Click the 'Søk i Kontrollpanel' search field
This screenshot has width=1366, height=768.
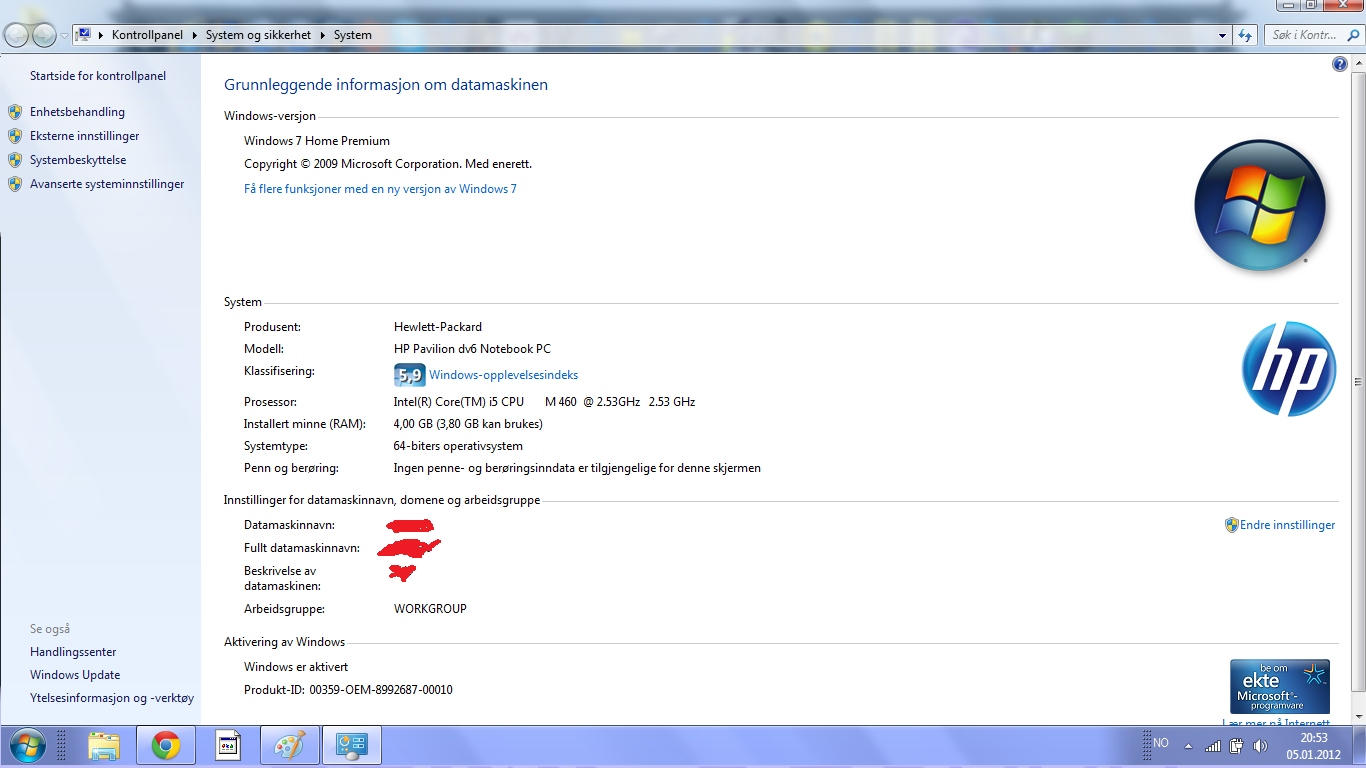click(1312, 35)
